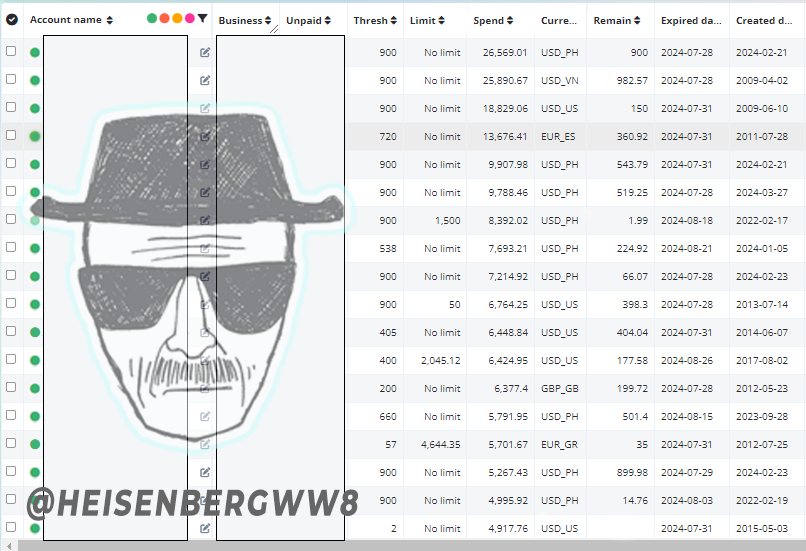806x551 pixels.
Task: Filter by the orange status color dot in the header
Action: tap(177, 19)
